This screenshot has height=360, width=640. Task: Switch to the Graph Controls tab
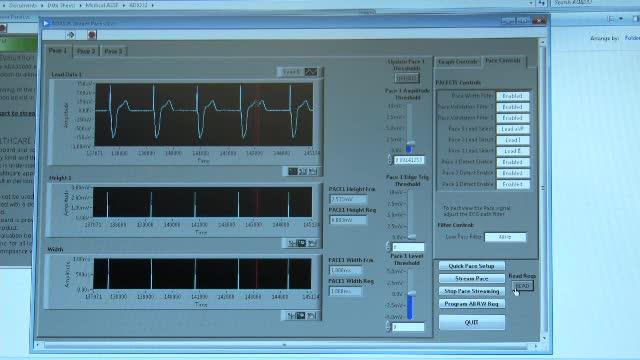click(x=458, y=62)
